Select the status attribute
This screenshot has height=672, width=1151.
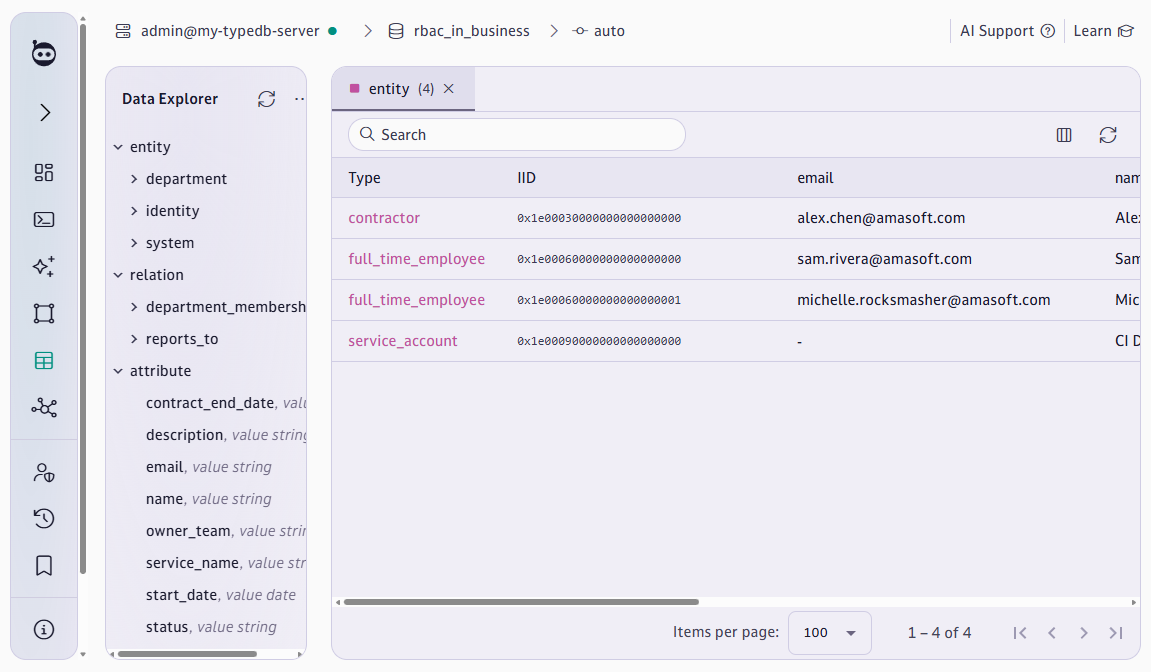[167, 627]
